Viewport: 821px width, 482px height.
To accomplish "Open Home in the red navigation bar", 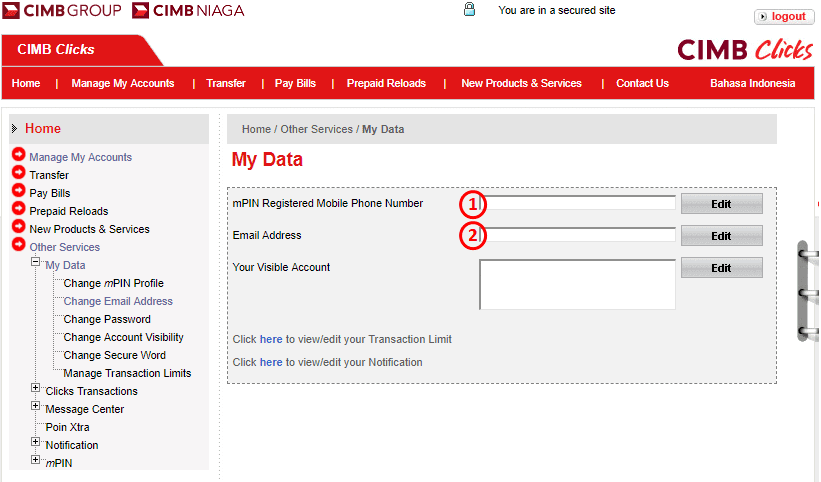I will tap(26, 83).
